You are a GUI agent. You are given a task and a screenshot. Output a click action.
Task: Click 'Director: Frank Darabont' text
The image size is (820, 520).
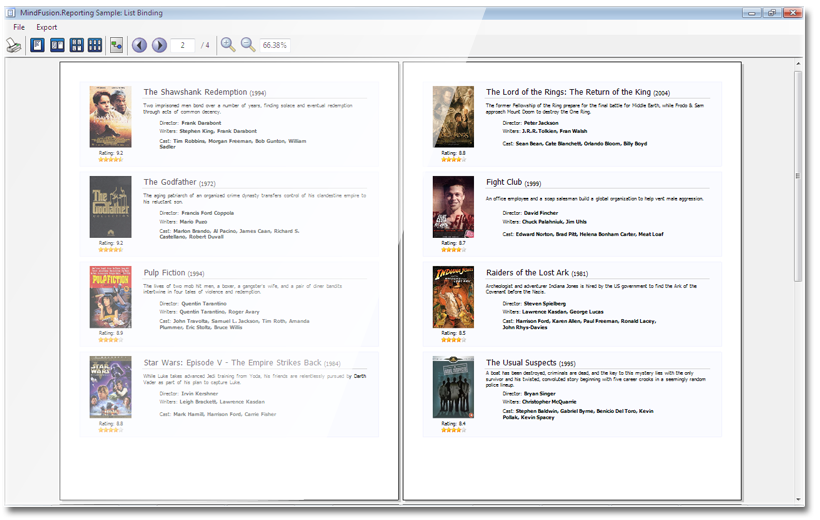click(190, 123)
